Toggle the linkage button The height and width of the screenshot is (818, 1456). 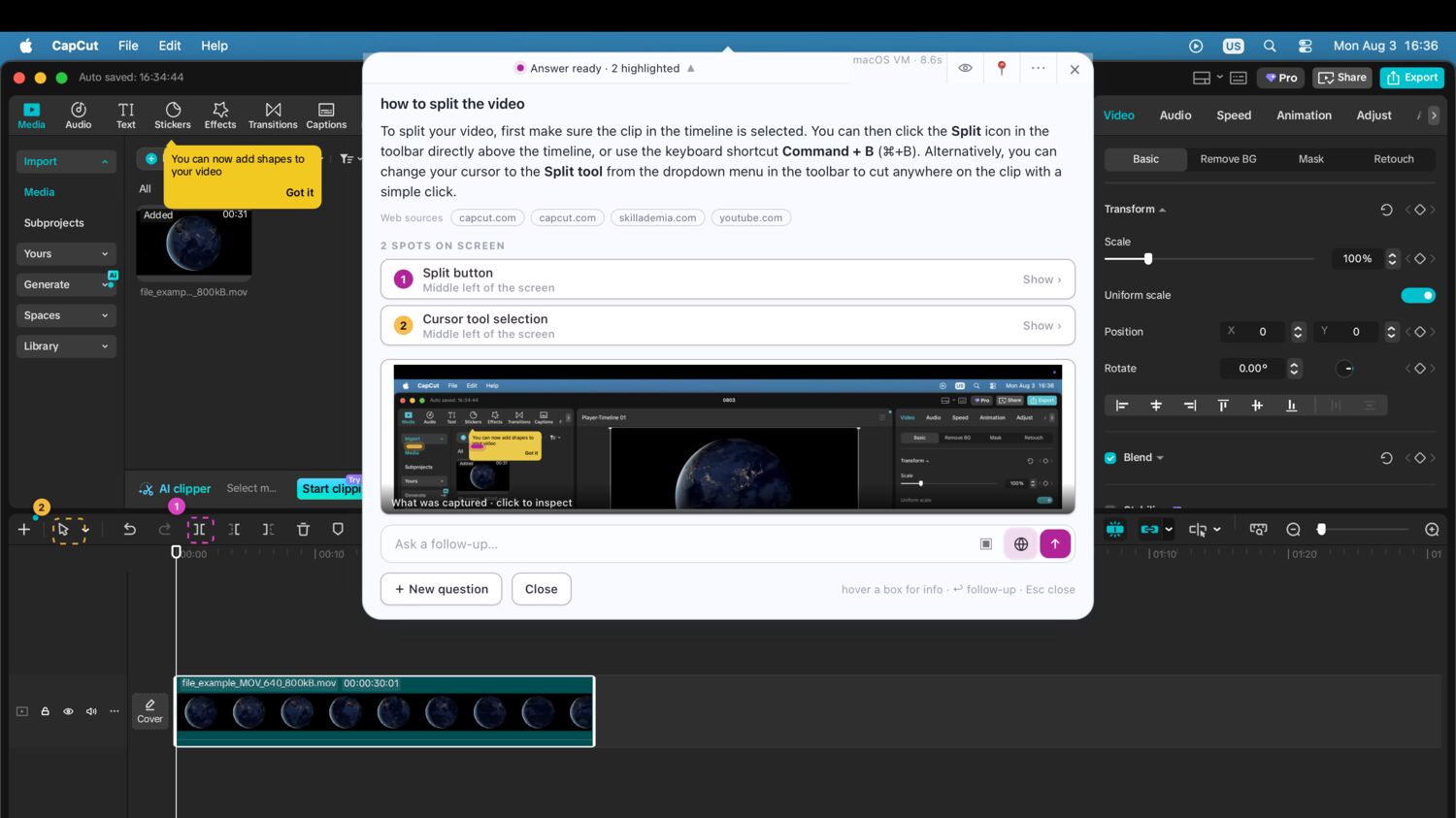(1149, 530)
